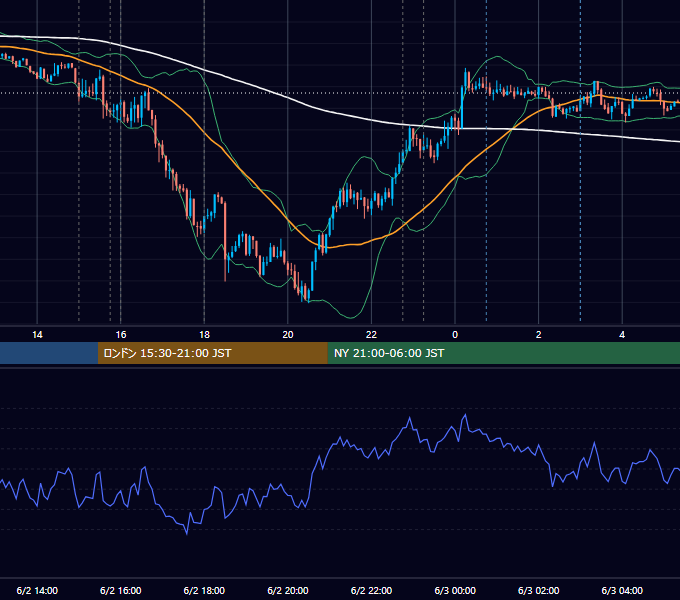
Task: Select the 20 hour axis label
Action: [288, 335]
